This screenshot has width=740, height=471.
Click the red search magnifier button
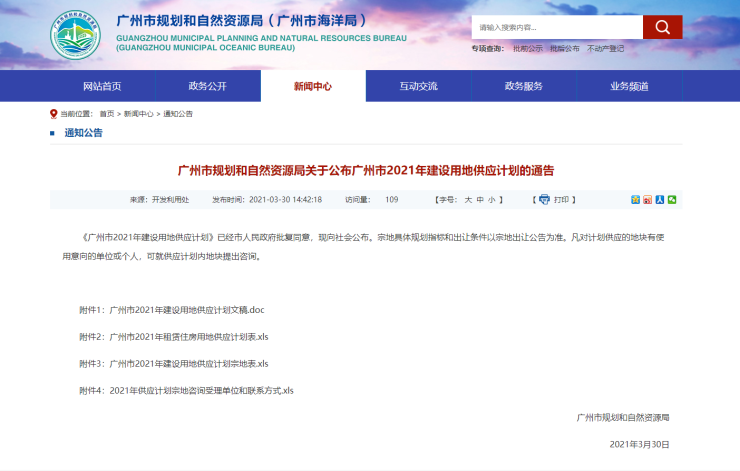(662, 27)
